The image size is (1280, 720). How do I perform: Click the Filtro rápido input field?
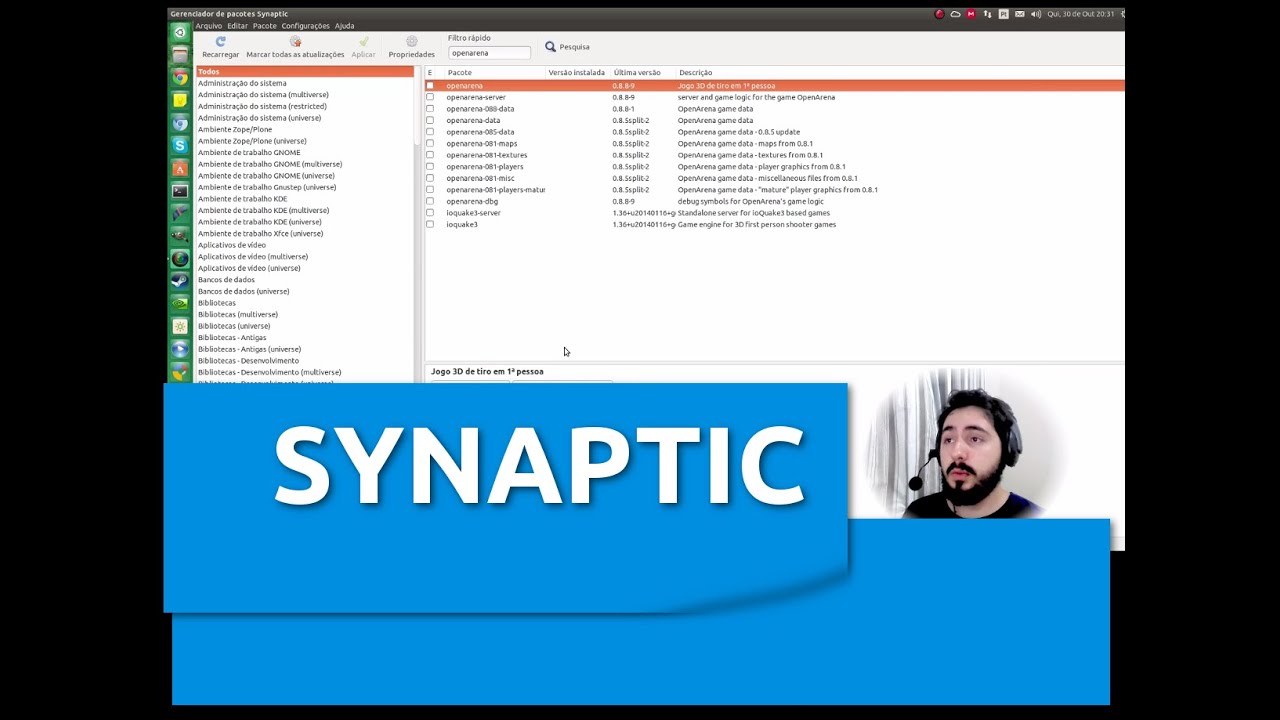pos(489,53)
